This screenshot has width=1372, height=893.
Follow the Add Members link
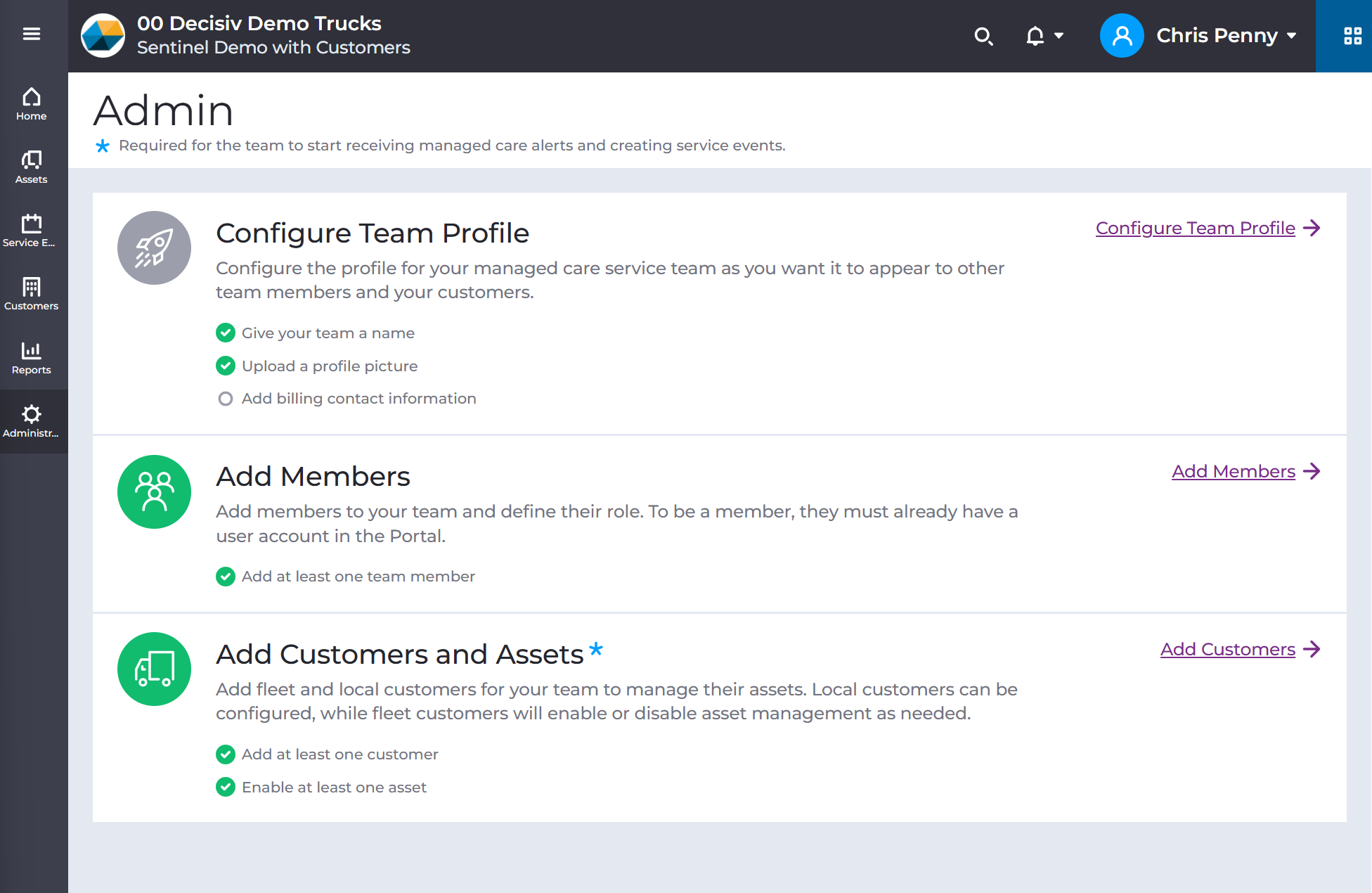[x=1233, y=471]
